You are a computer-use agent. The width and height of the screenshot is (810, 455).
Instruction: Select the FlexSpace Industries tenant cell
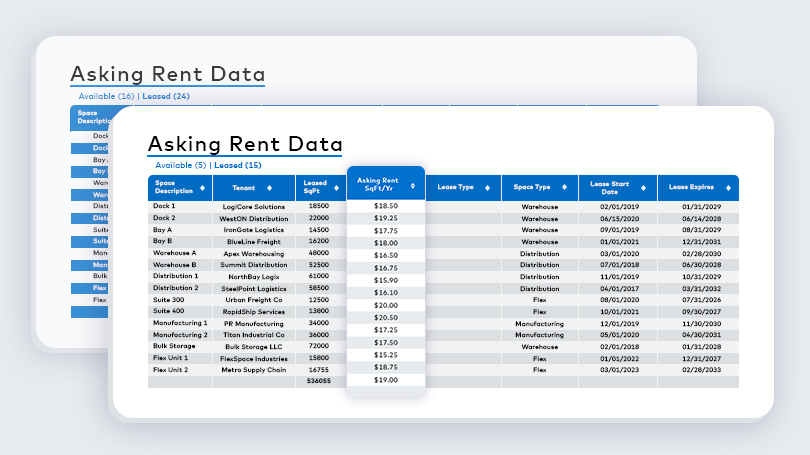254,359
